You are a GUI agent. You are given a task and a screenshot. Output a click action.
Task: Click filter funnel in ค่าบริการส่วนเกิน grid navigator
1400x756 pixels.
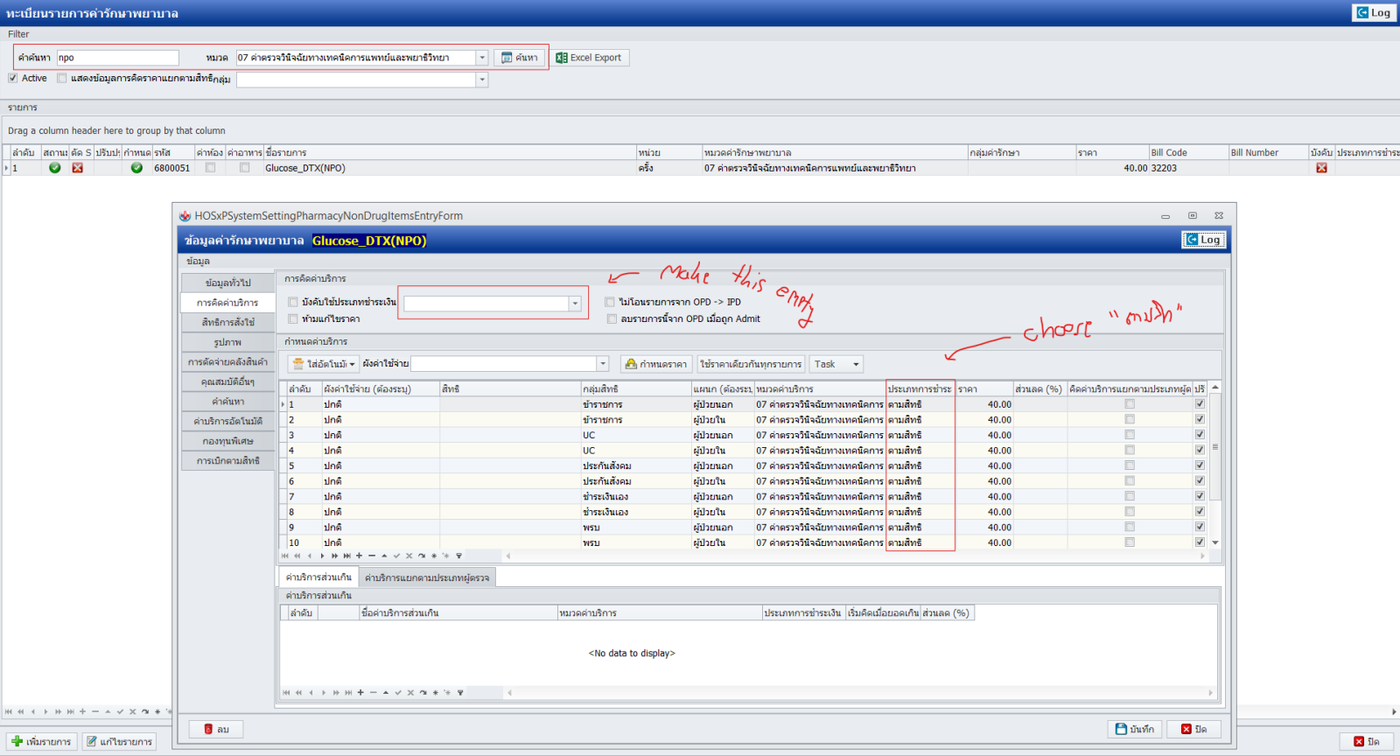coord(458,692)
